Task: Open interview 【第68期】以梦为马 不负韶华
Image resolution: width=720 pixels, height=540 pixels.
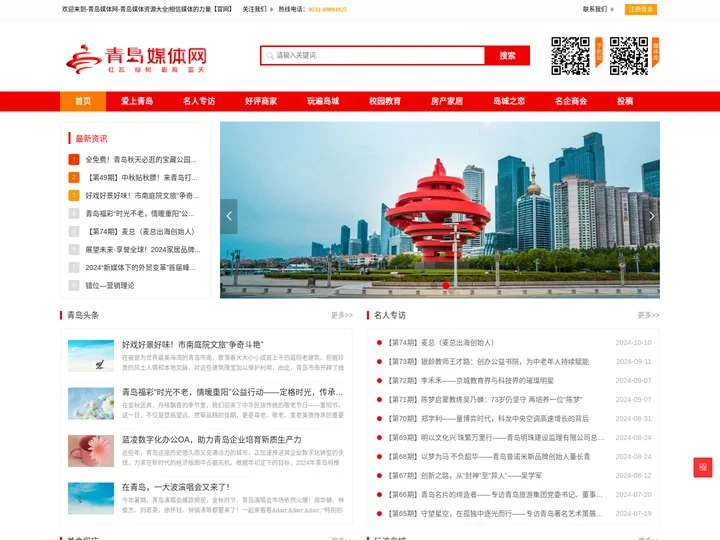Action: (489, 456)
